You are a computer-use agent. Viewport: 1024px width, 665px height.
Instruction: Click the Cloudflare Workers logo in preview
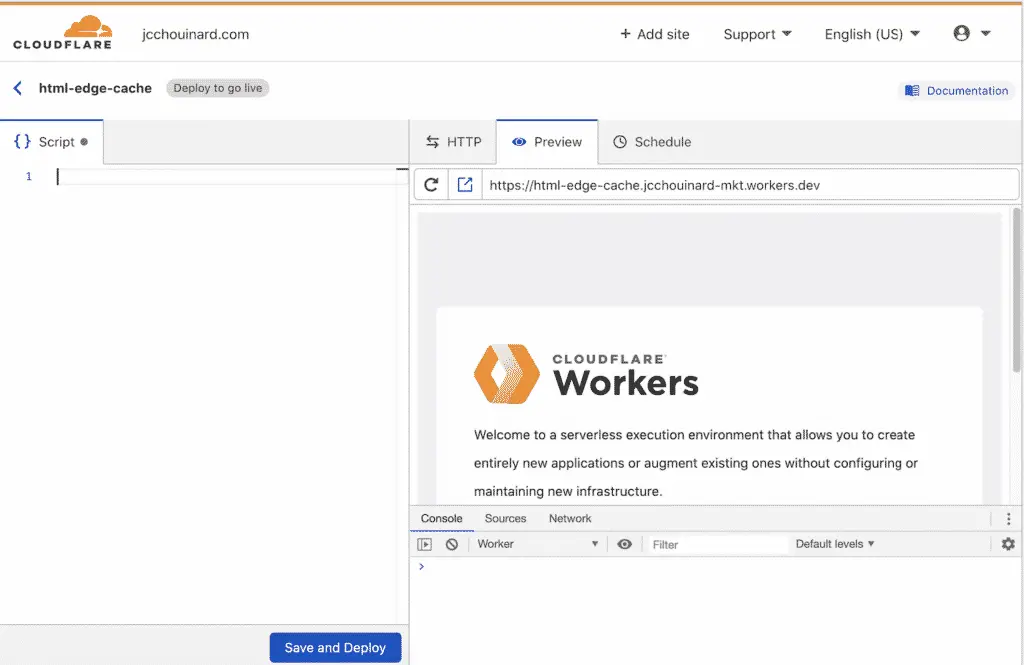point(586,374)
